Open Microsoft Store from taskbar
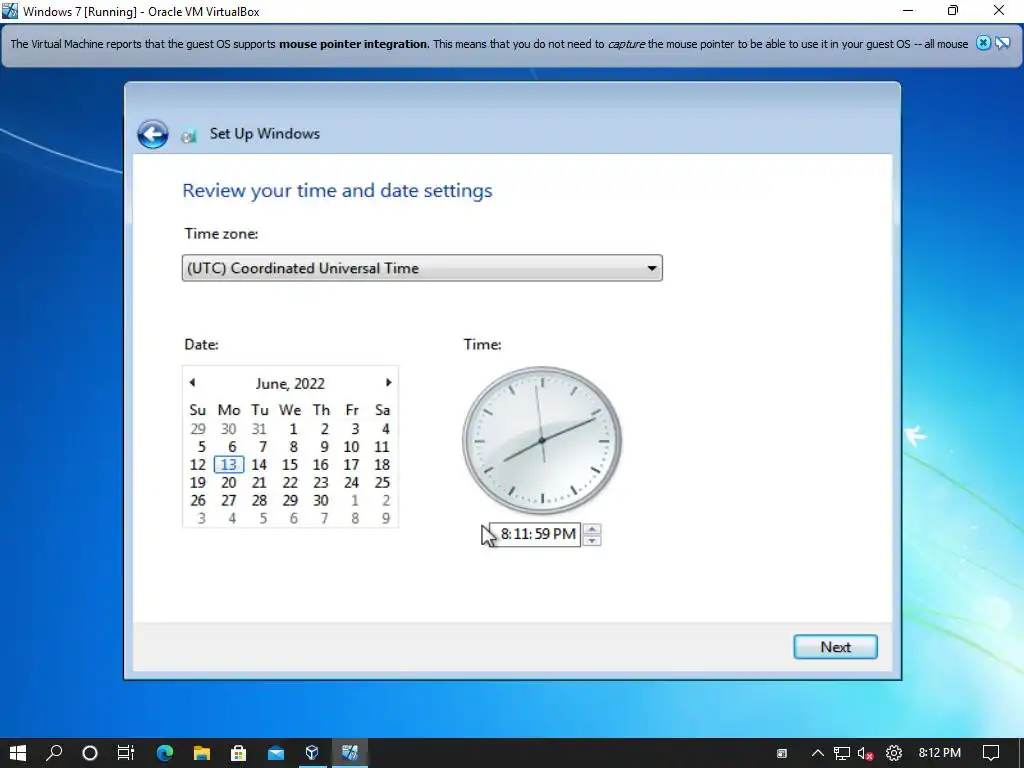The image size is (1024, 768). (x=238, y=753)
